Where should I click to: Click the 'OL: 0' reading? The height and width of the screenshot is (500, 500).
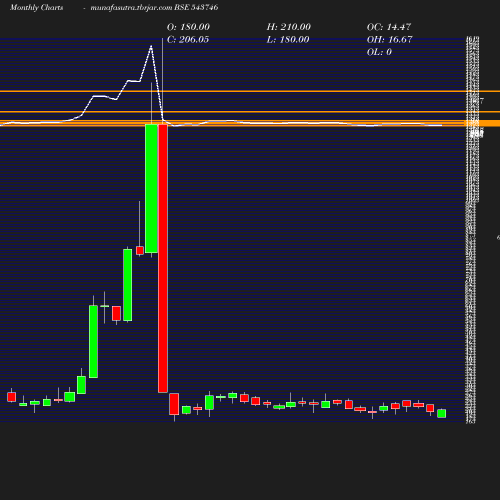coord(379,52)
